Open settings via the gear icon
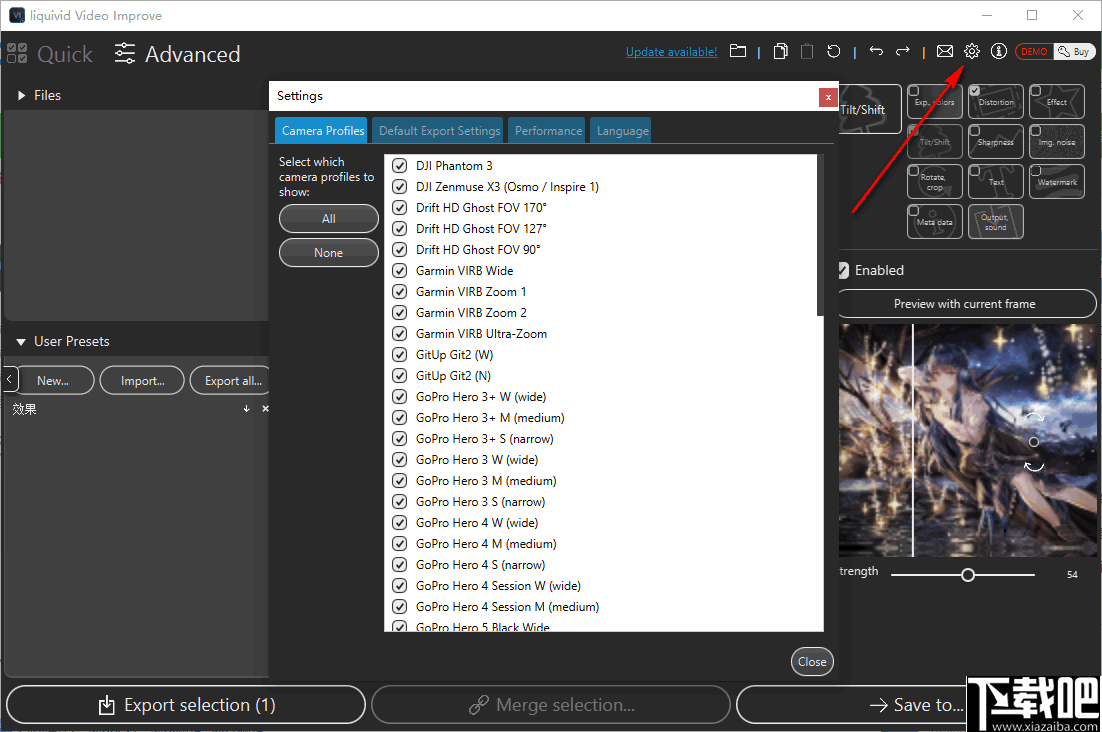Image resolution: width=1102 pixels, height=732 pixels. [x=972, y=51]
